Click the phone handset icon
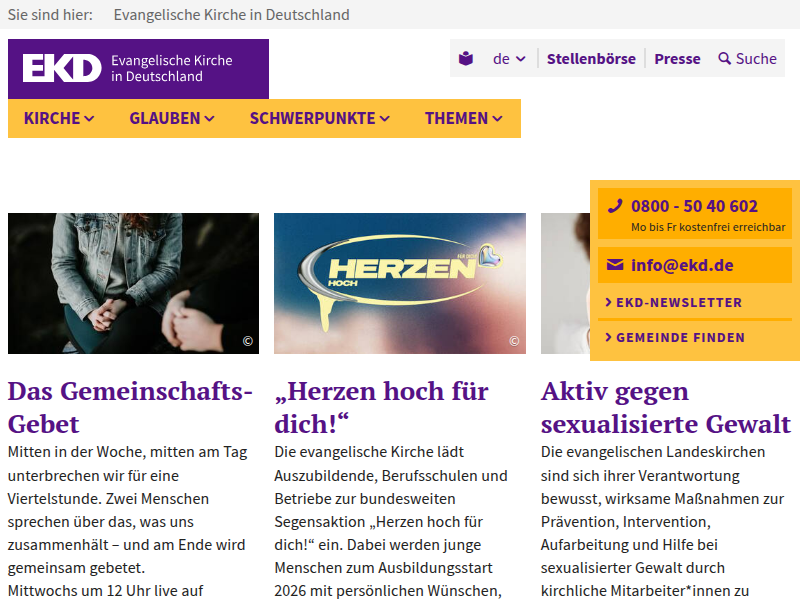 point(615,206)
